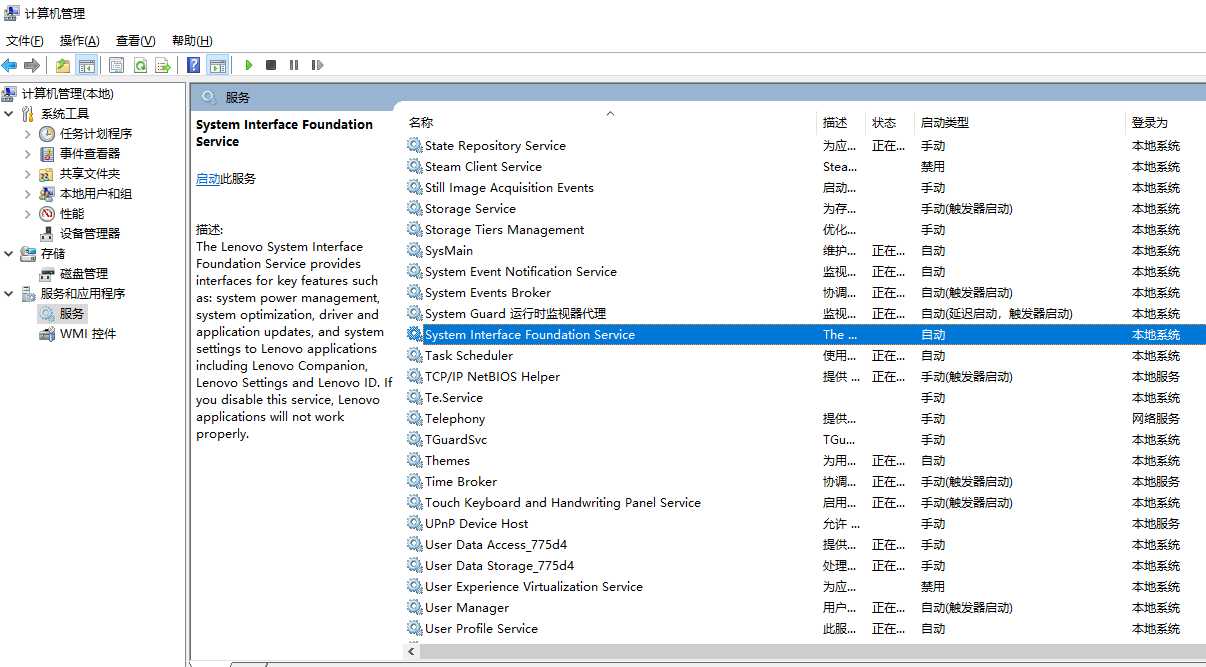Collapse the 系统工具 tree node
Image resolution: width=1206 pixels, height=667 pixels.
pyautogui.click(x=9, y=113)
